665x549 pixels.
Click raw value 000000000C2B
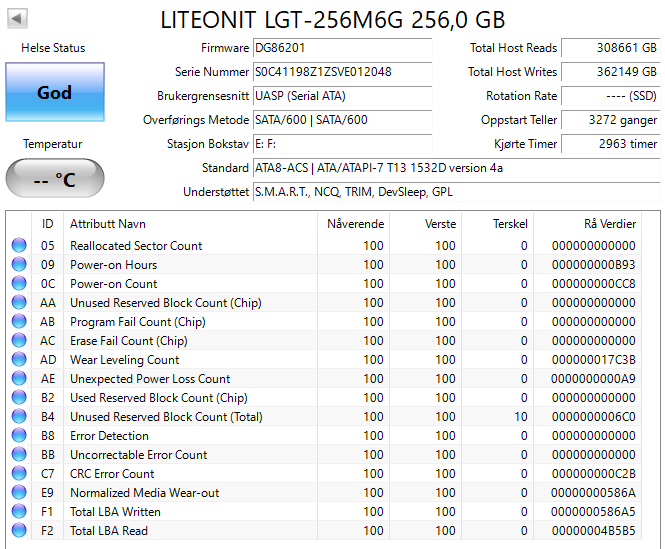pyautogui.click(x=593, y=473)
